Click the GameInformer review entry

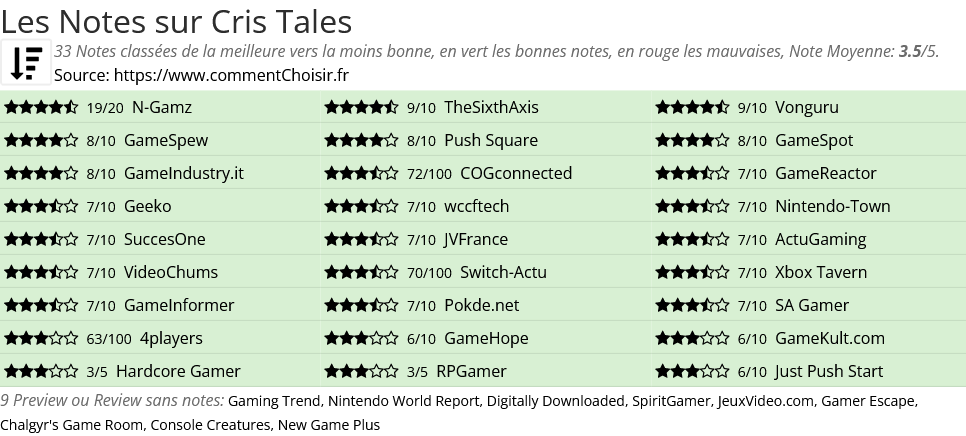coord(178,306)
